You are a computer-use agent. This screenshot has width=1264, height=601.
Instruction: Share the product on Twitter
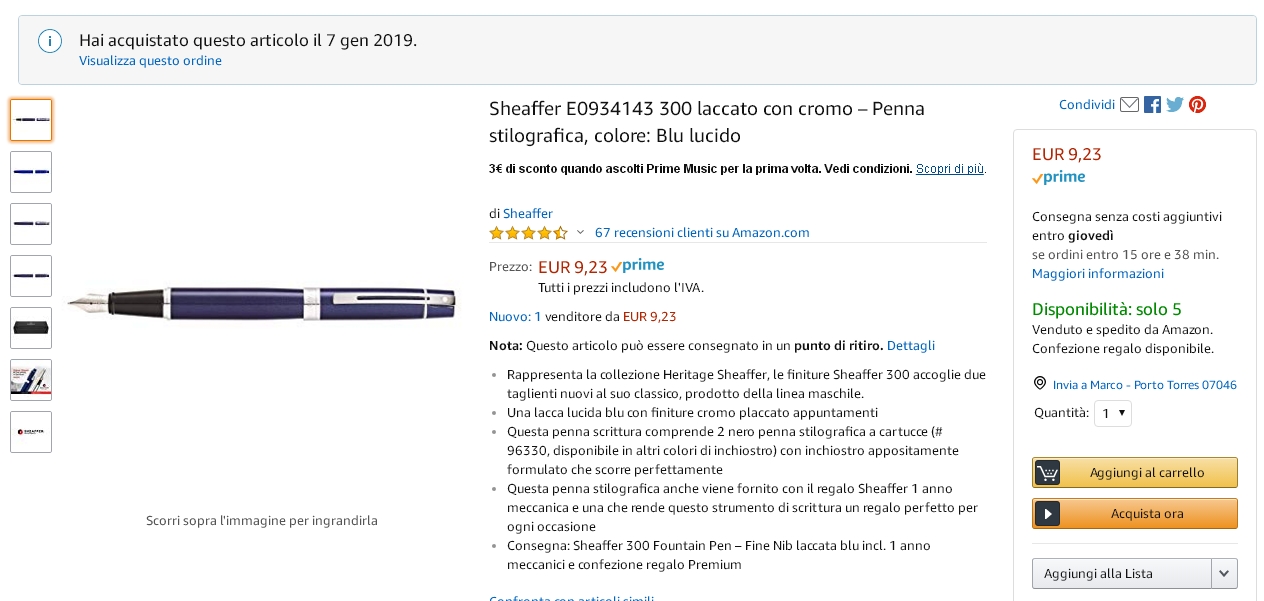(1175, 105)
